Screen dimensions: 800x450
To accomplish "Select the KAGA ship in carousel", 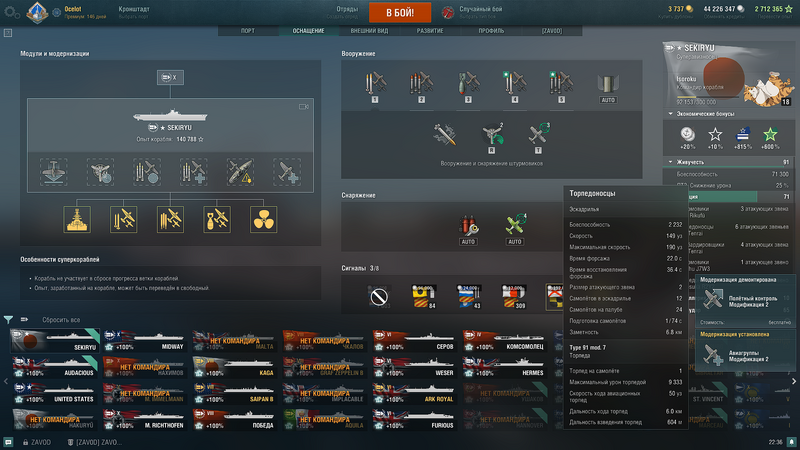I will (235, 367).
